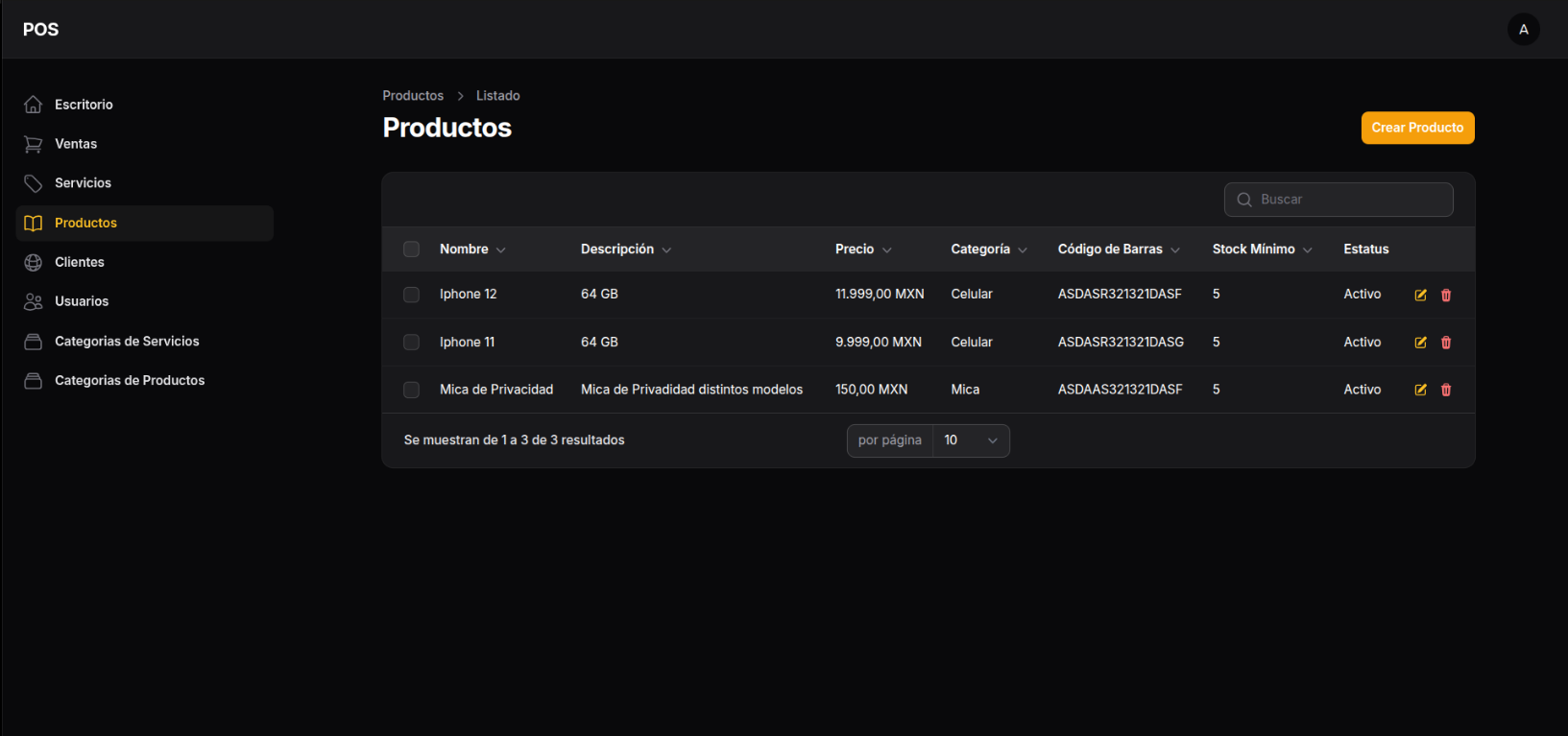This screenshot has height=736, width=1568.
Task: Open the per-page results dropdown
Action: coord(971,440)
